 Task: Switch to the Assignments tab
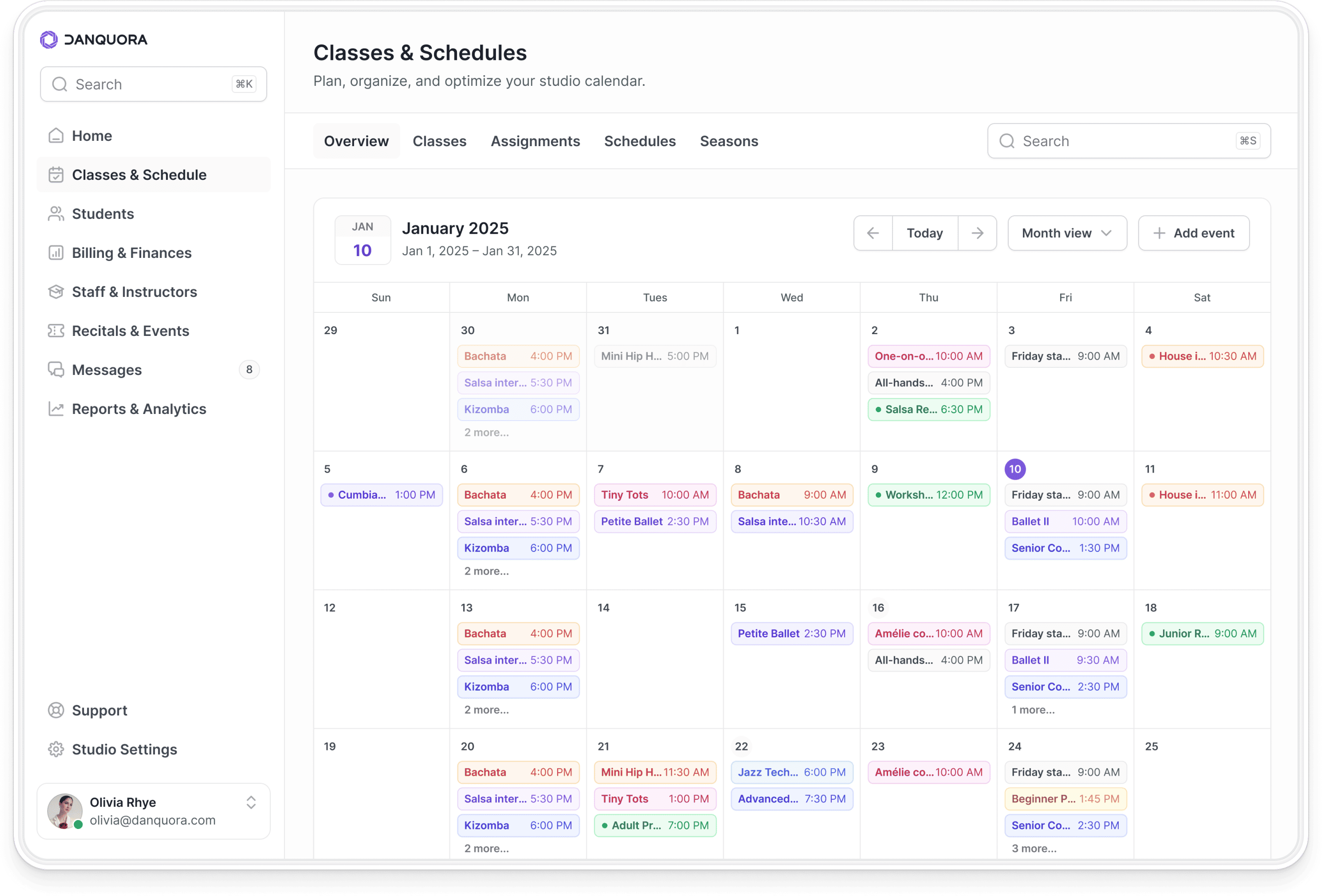[535, 141]
